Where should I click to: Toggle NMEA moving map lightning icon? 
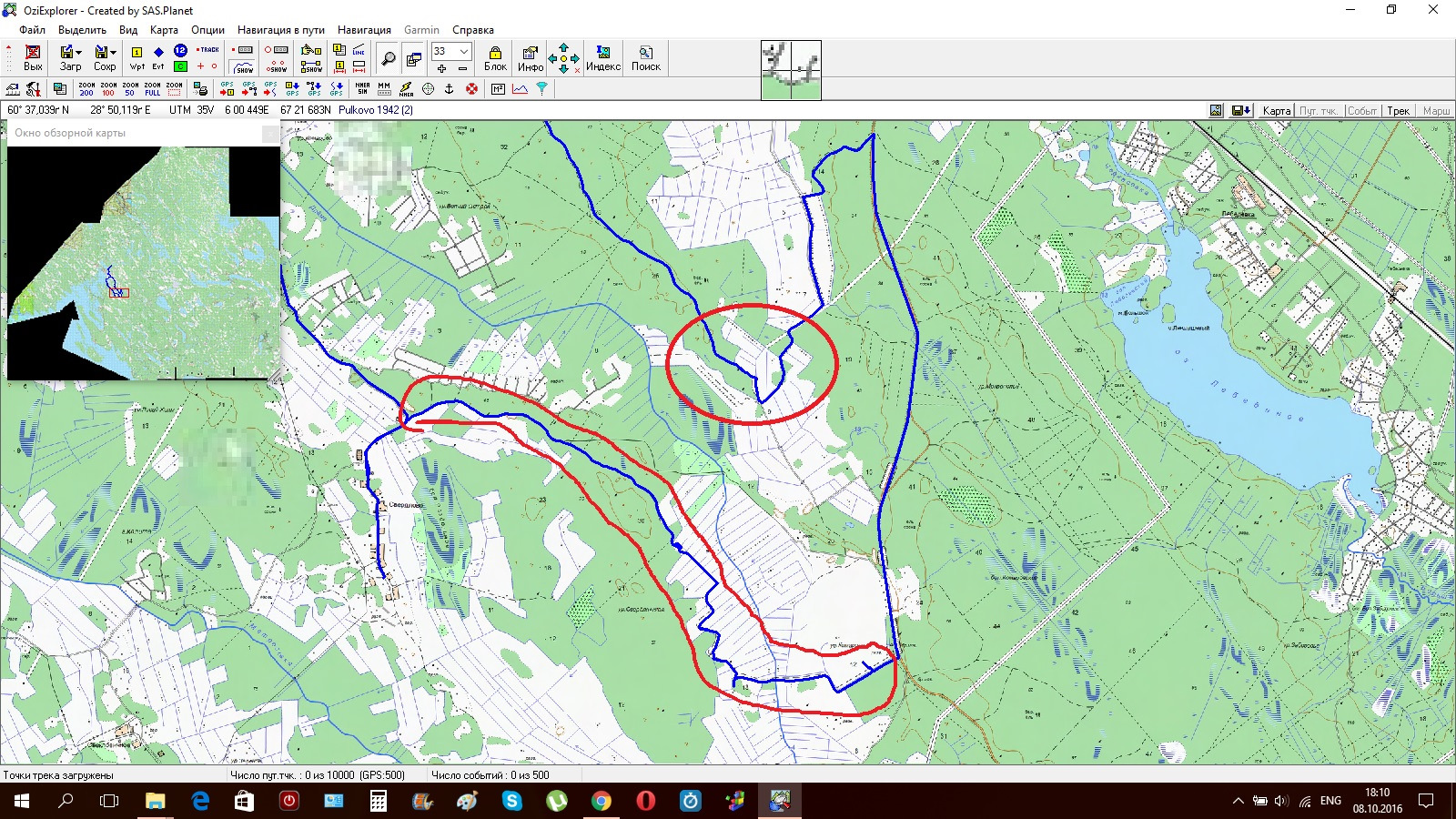406,88
